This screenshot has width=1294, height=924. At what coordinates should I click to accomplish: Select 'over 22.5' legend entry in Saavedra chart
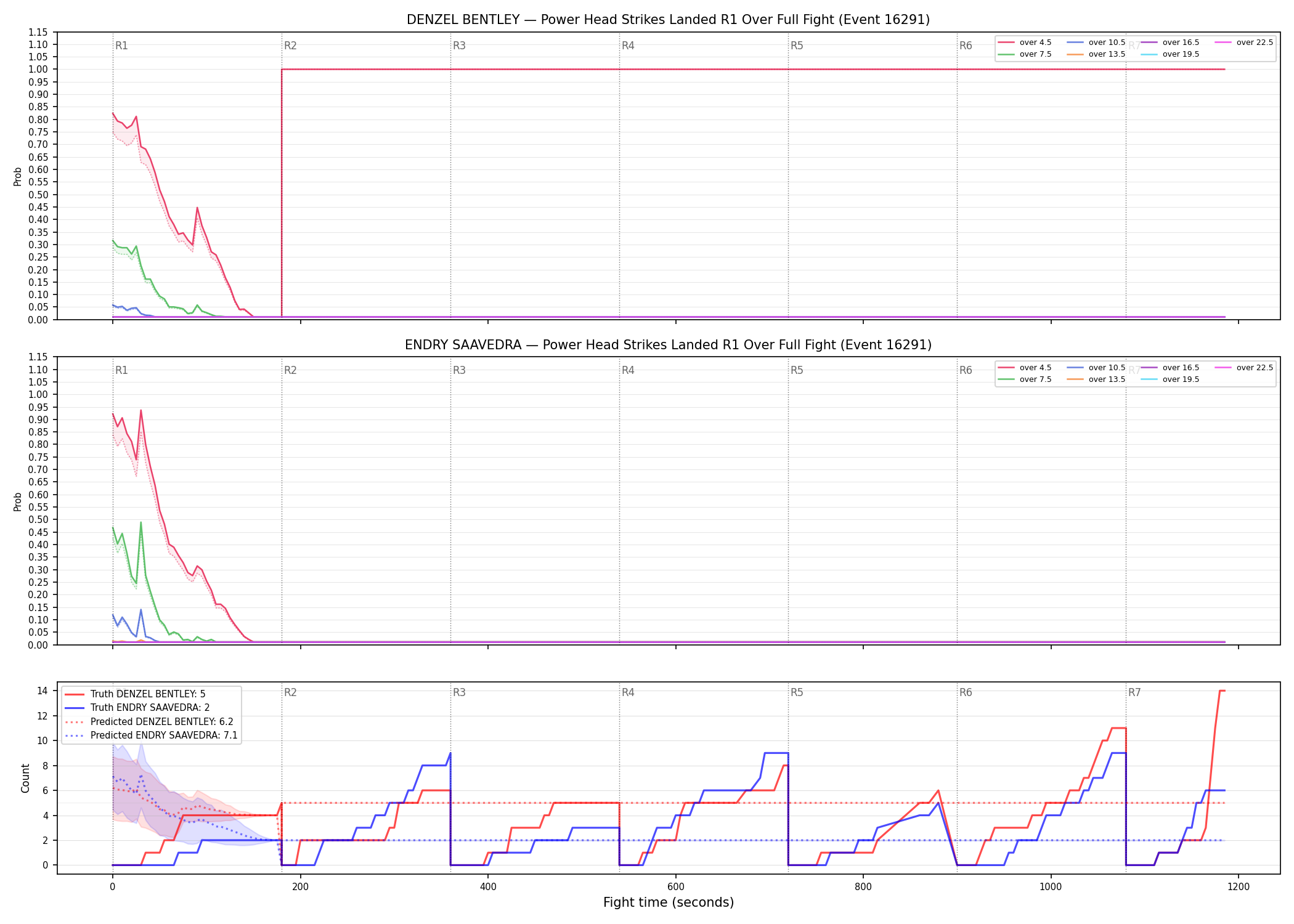(x=1243, y=368)
